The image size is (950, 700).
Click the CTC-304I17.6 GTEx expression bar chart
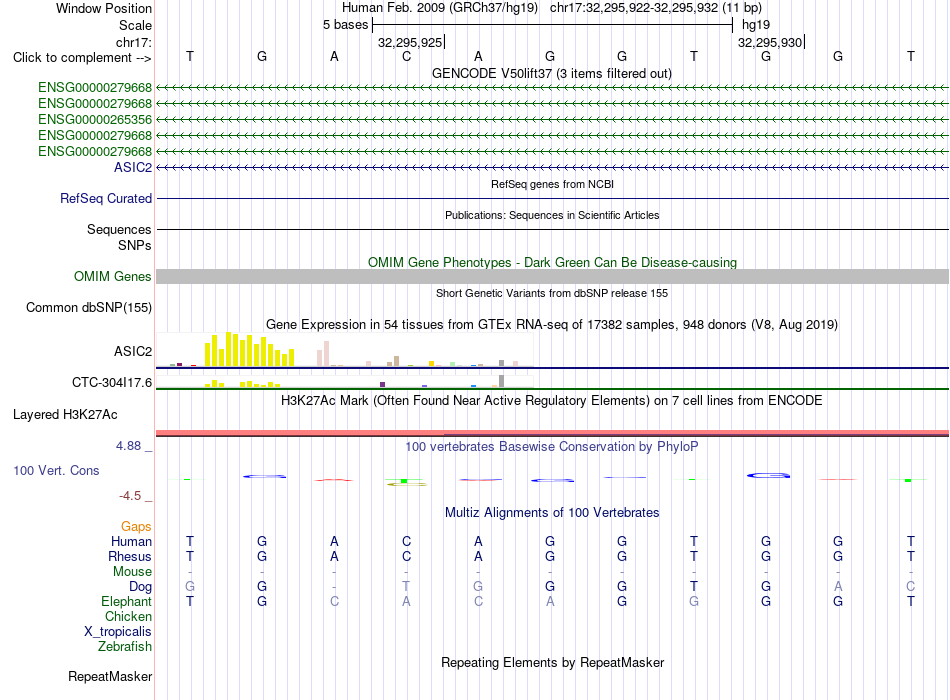345,382
